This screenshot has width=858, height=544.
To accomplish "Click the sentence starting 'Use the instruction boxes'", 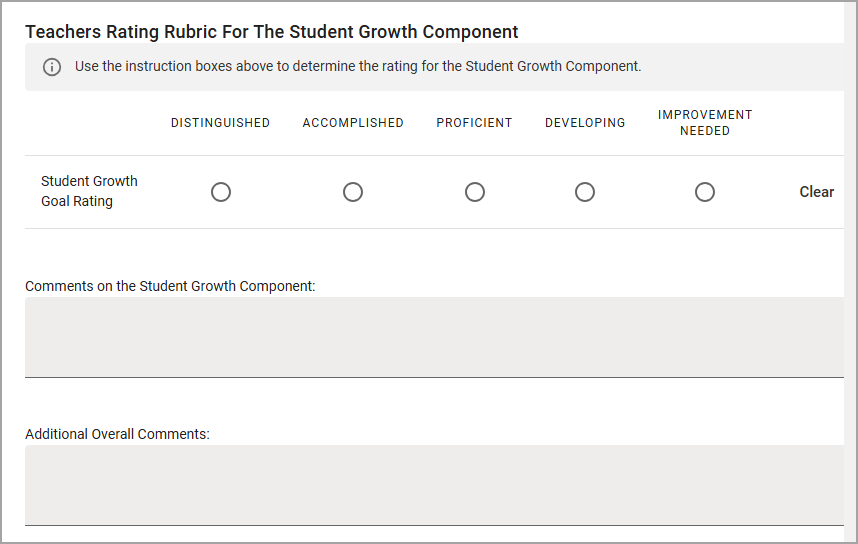I will pos(358,66).
